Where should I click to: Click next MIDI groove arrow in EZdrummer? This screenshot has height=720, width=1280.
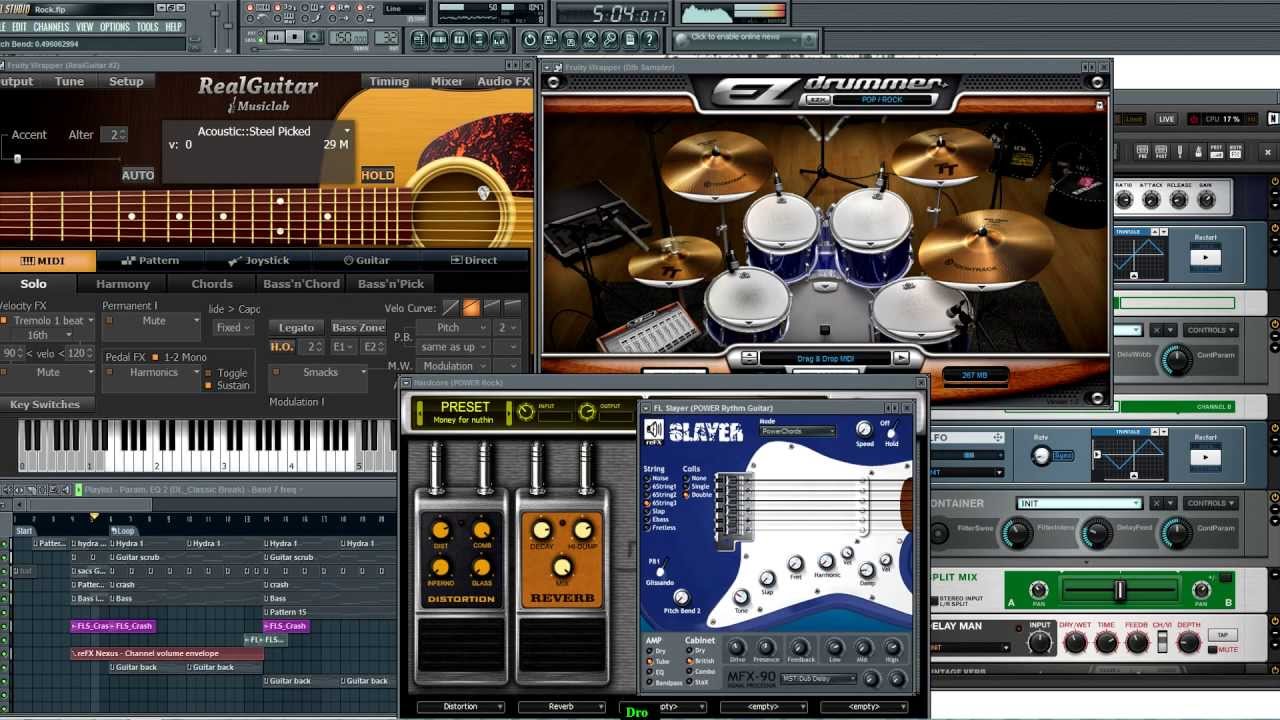click(x=900, y=357)
